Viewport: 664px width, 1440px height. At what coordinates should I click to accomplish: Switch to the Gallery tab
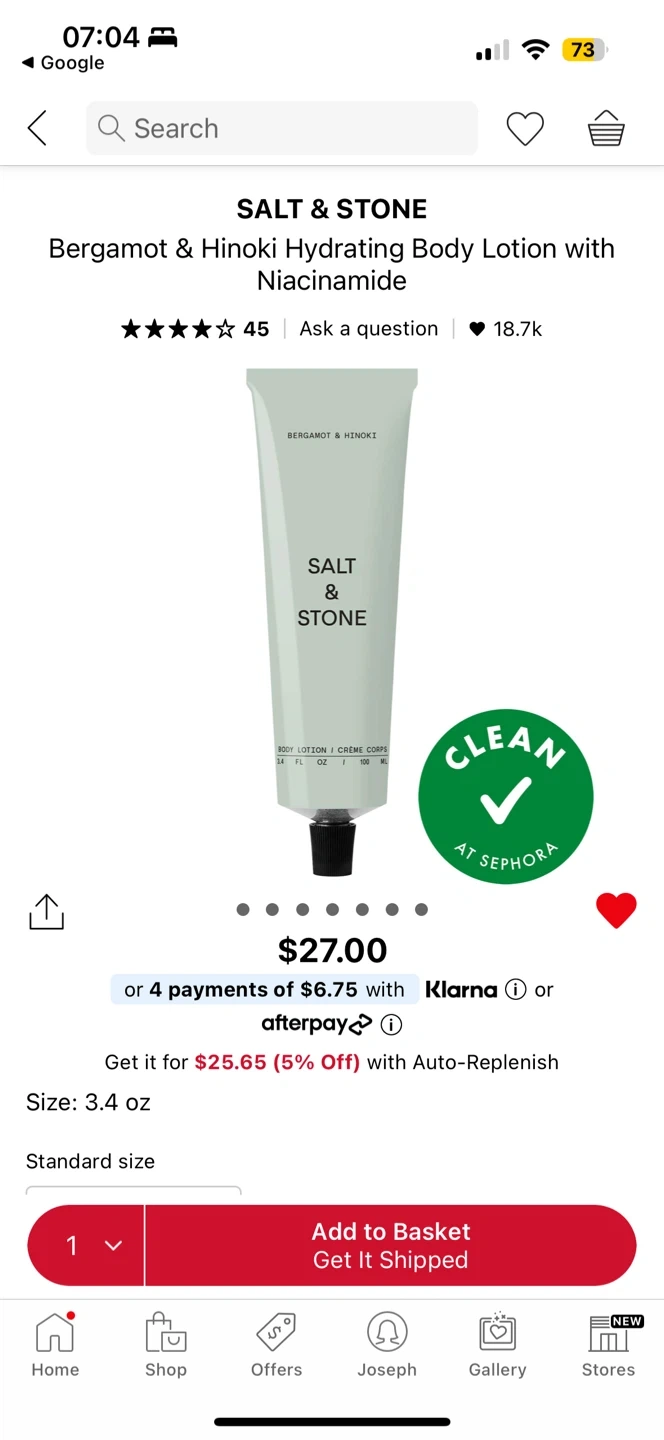[x=497, y=1346]
